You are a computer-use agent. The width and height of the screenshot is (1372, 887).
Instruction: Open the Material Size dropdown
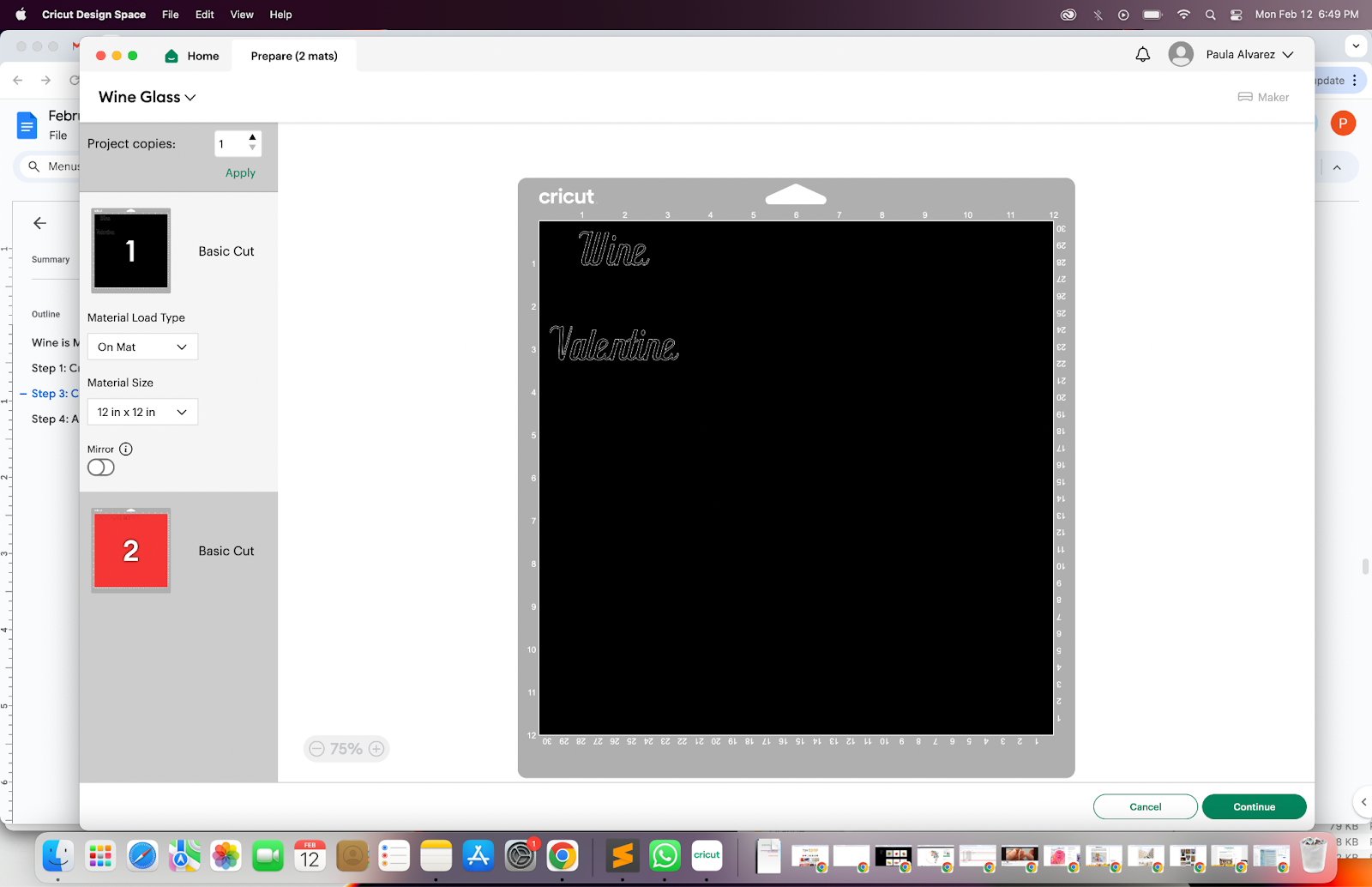(x=142, y=412)
